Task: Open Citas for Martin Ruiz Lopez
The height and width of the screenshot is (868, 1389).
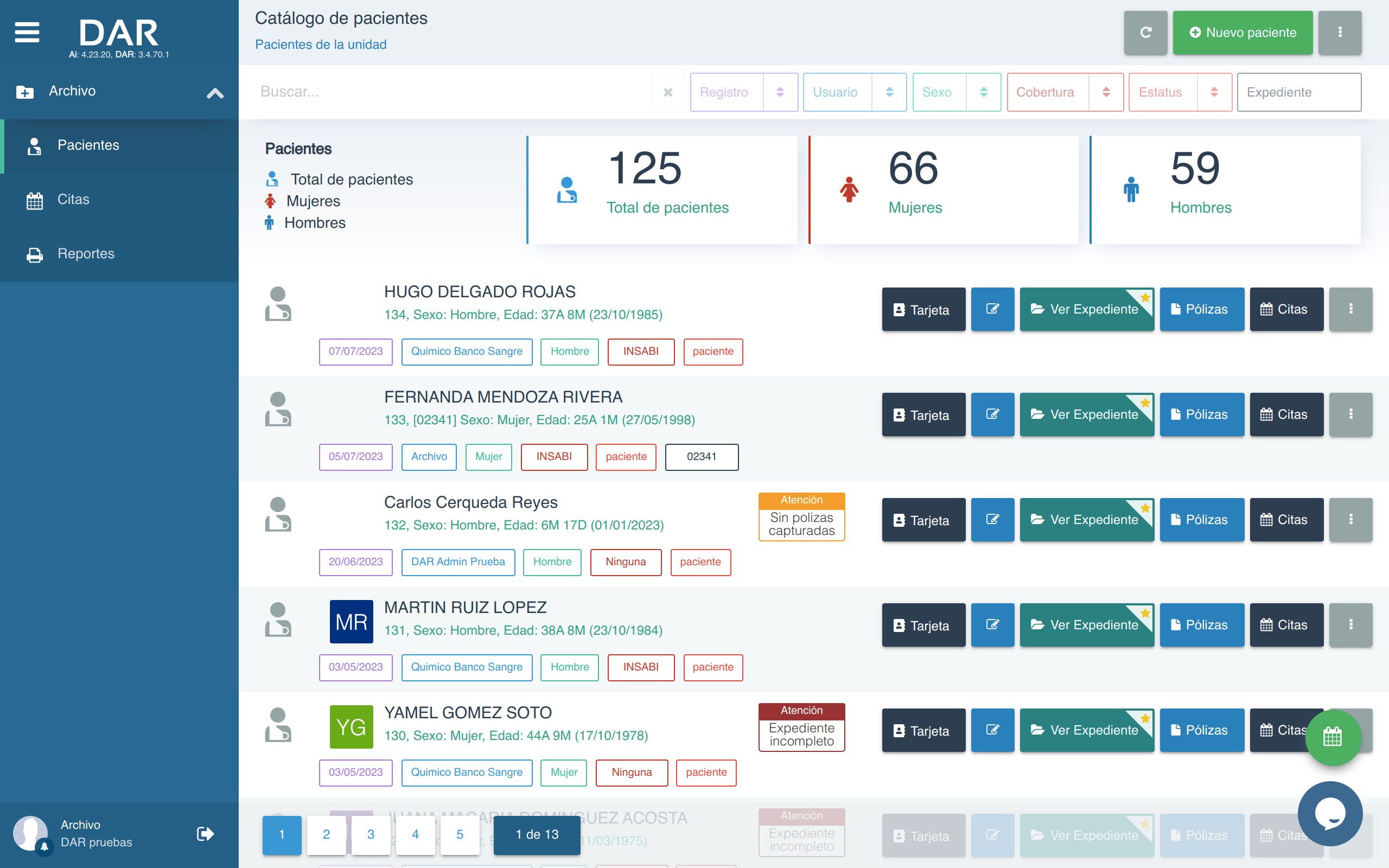Action: [x=1286, y=624]
